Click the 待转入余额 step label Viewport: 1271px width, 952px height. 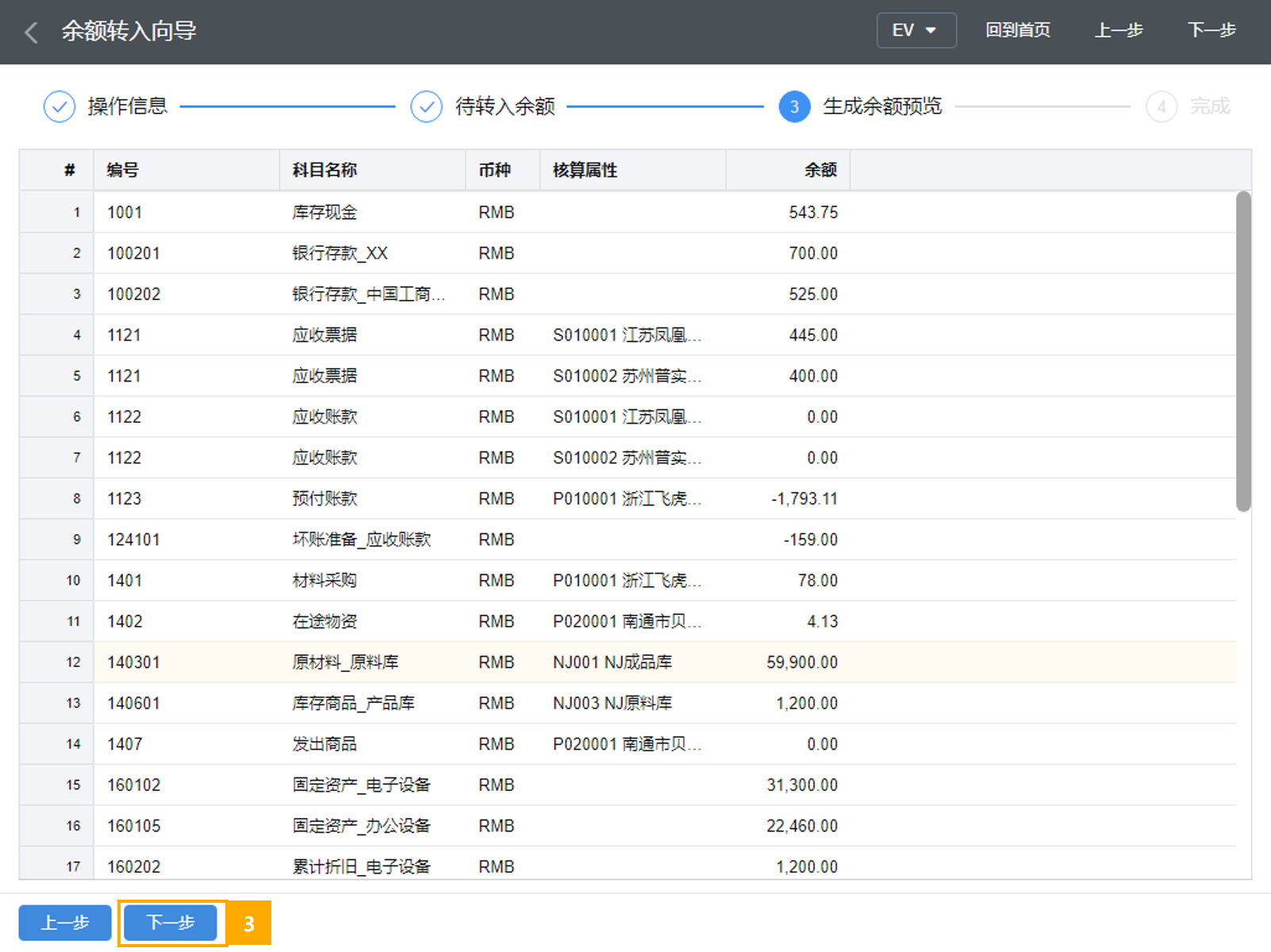coord(505,106)
